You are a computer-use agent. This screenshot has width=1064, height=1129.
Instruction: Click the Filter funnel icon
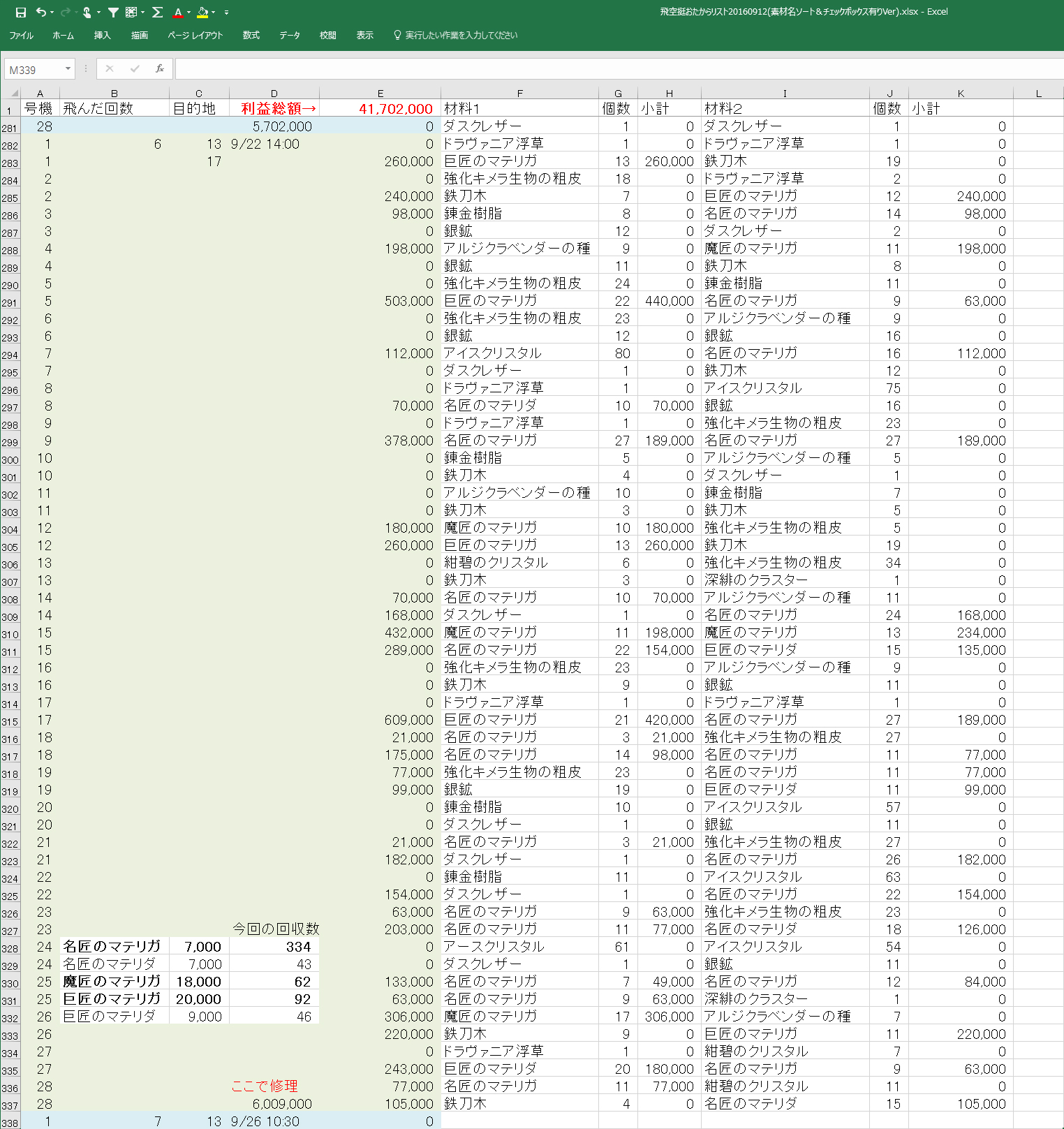tap(113, 13)
